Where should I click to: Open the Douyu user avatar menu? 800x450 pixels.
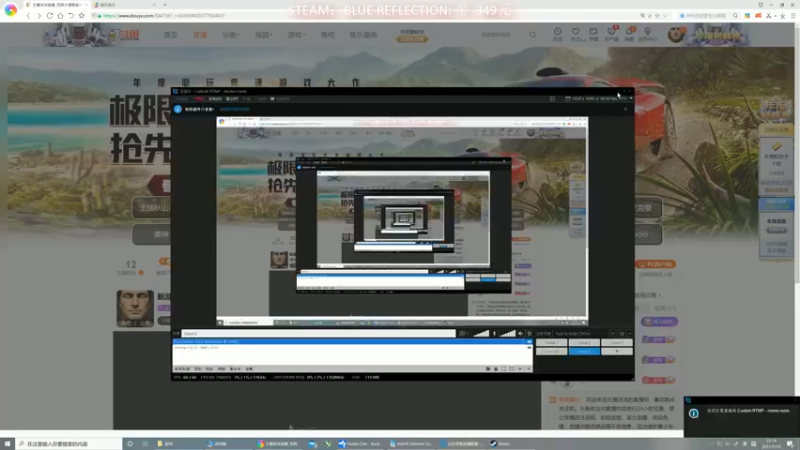pyautogui.click(x=676, y=35)
